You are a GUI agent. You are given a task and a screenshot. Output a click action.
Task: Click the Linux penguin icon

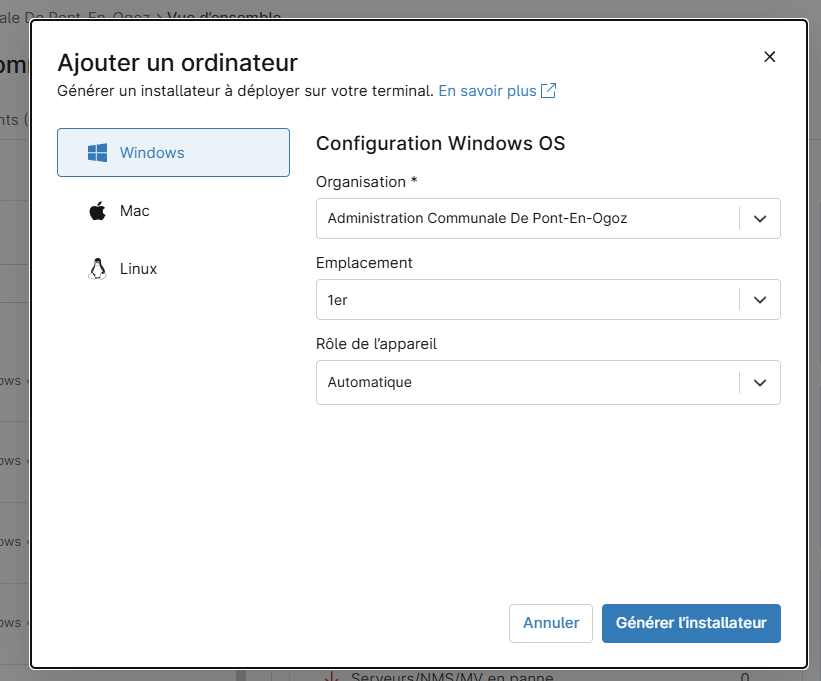coord(97,269)
